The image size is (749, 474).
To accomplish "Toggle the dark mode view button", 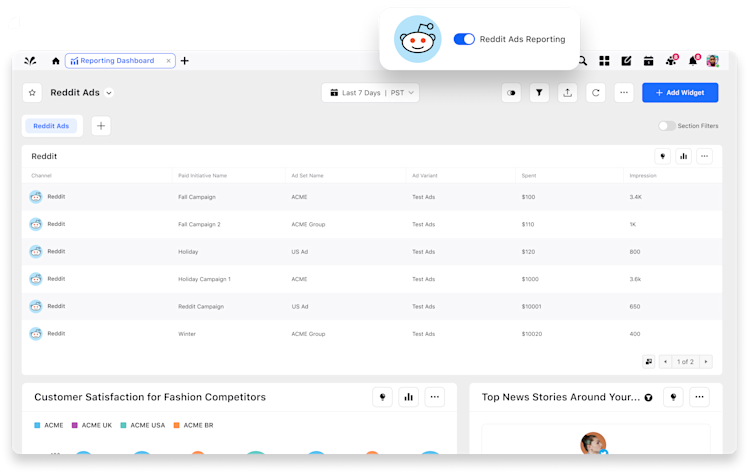I will click(511, 93).
